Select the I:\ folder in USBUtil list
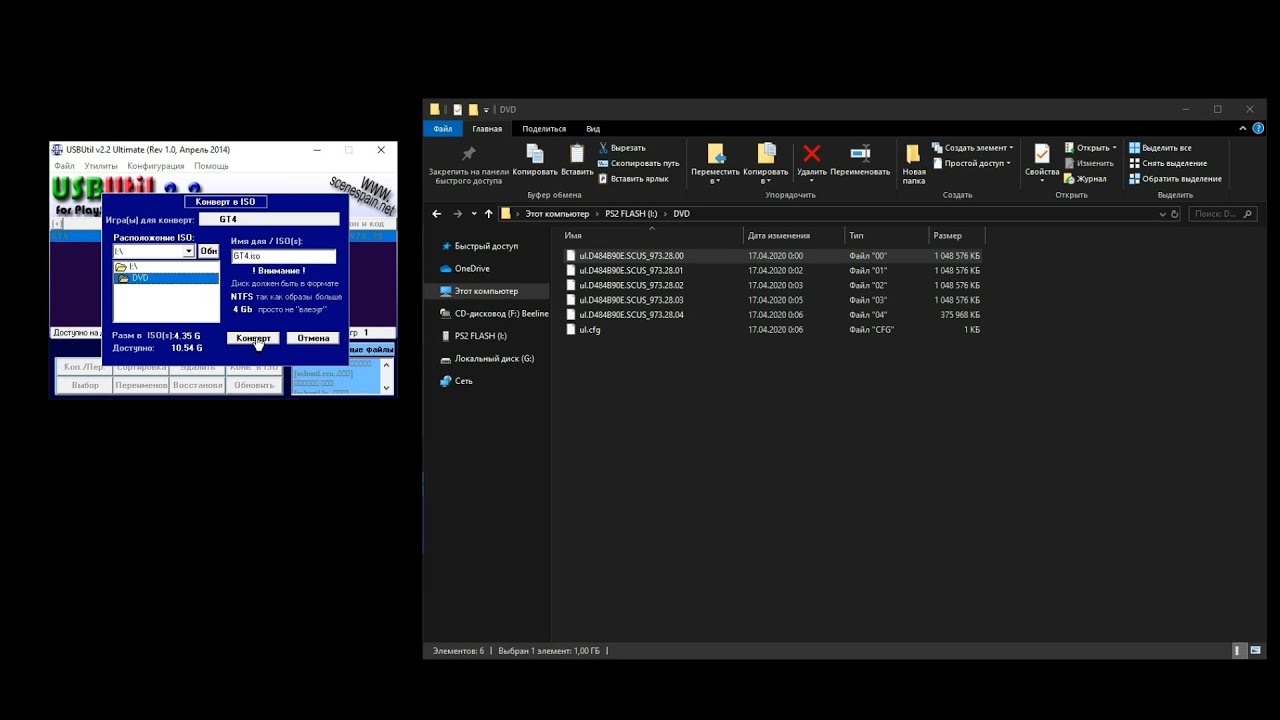Screen dimensions: 1280x720 [x=166, y=267]
